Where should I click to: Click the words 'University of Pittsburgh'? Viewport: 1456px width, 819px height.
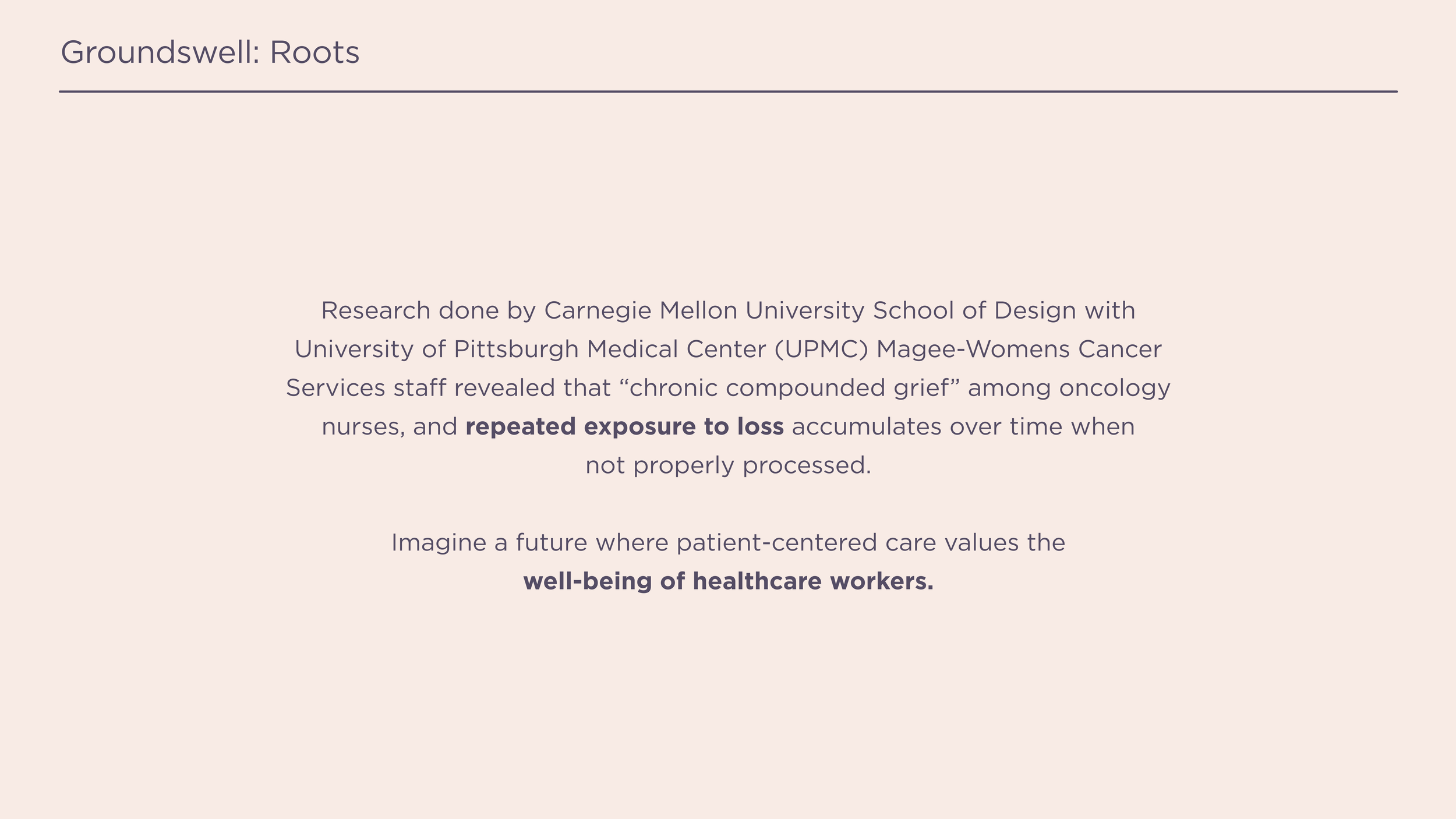point(436,350)
